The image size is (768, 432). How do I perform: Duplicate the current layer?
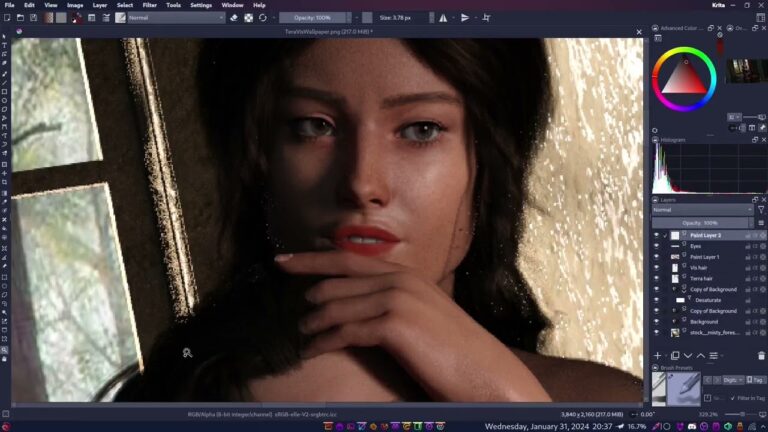[x=675, y=356]
